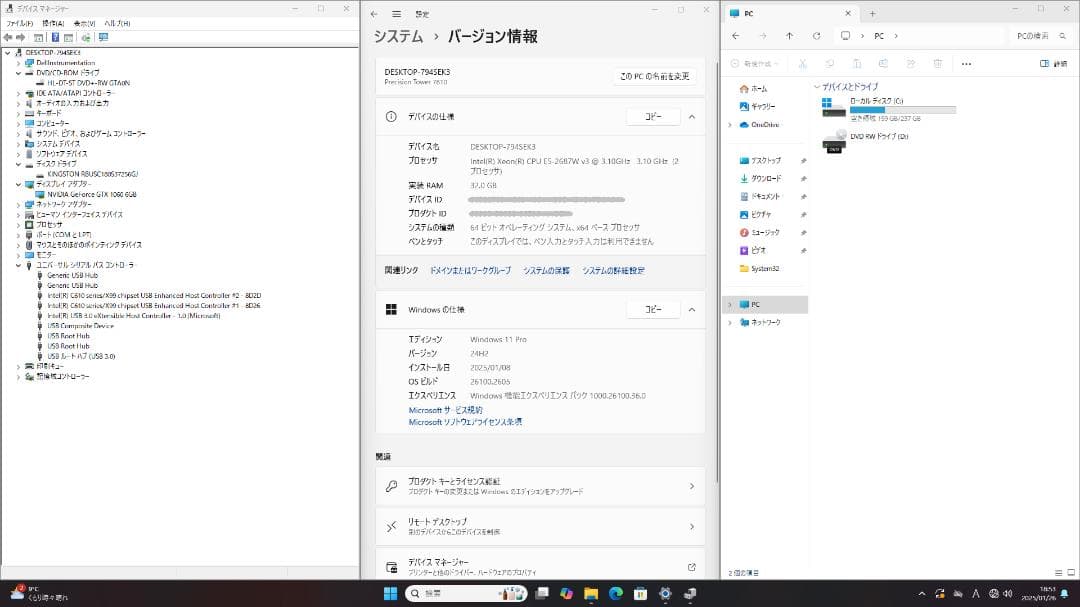Click the Refresh icon in Explorer address bar
This screenshot has width=1080, height=607.
click(817, 35)
